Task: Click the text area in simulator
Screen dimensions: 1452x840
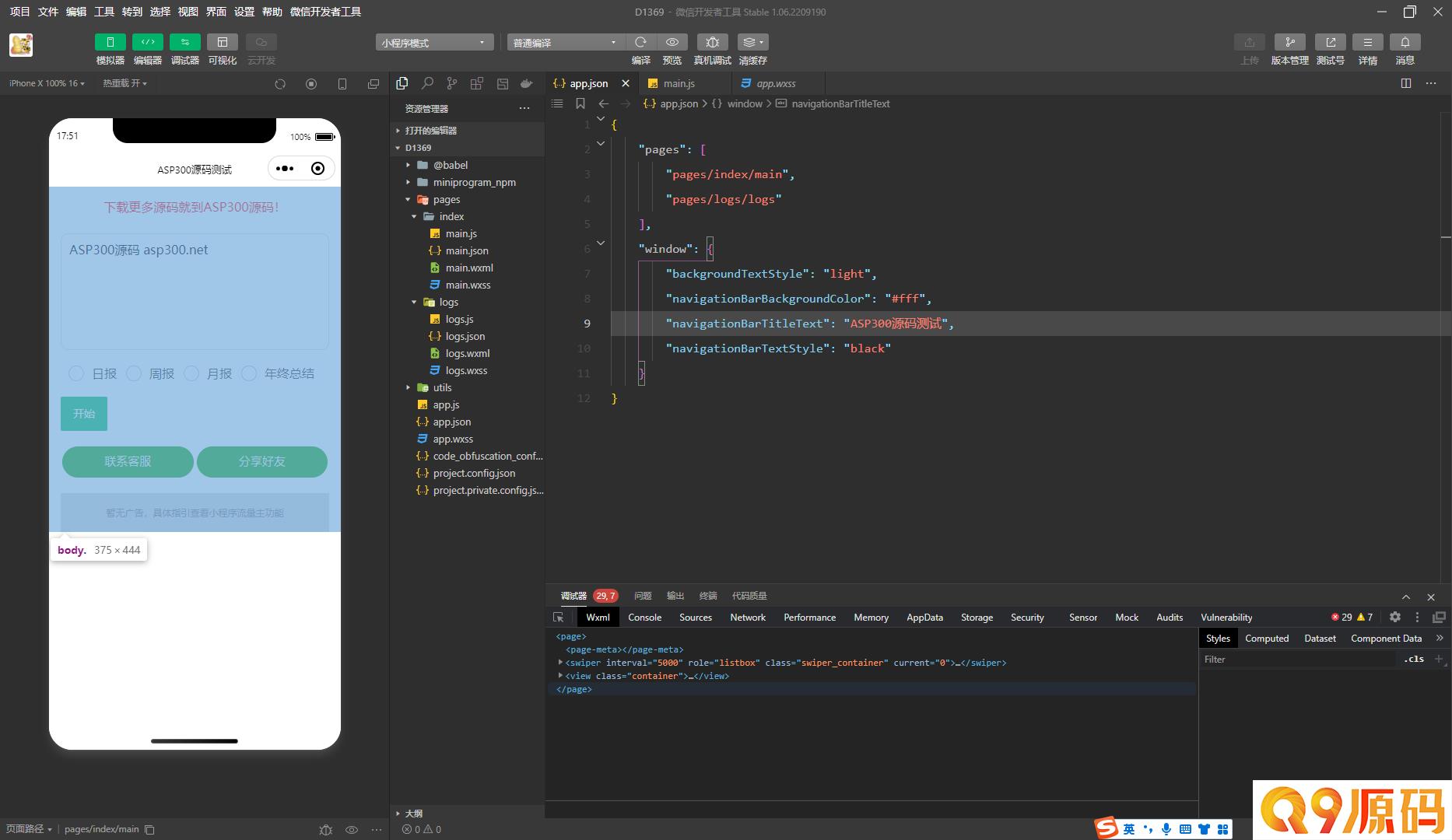Action: coord(195,292)
